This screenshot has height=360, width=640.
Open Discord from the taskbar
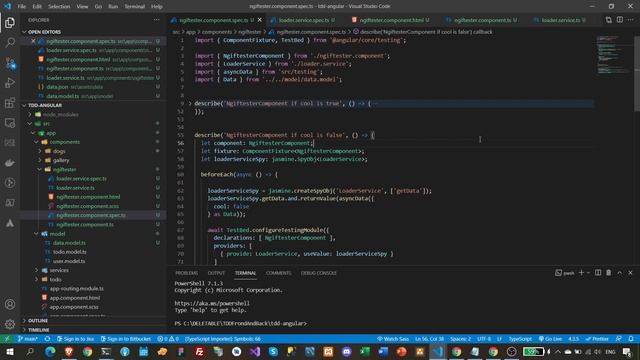[347, 351]
